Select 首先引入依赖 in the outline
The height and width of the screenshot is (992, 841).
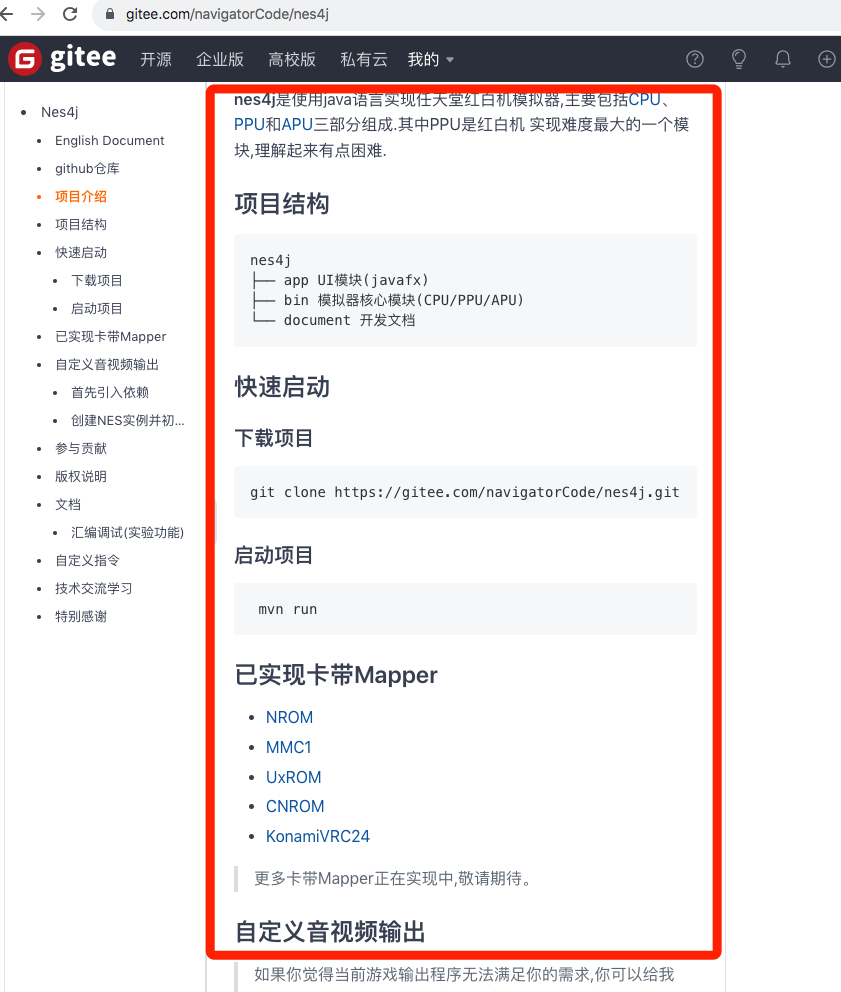[110, 392]
